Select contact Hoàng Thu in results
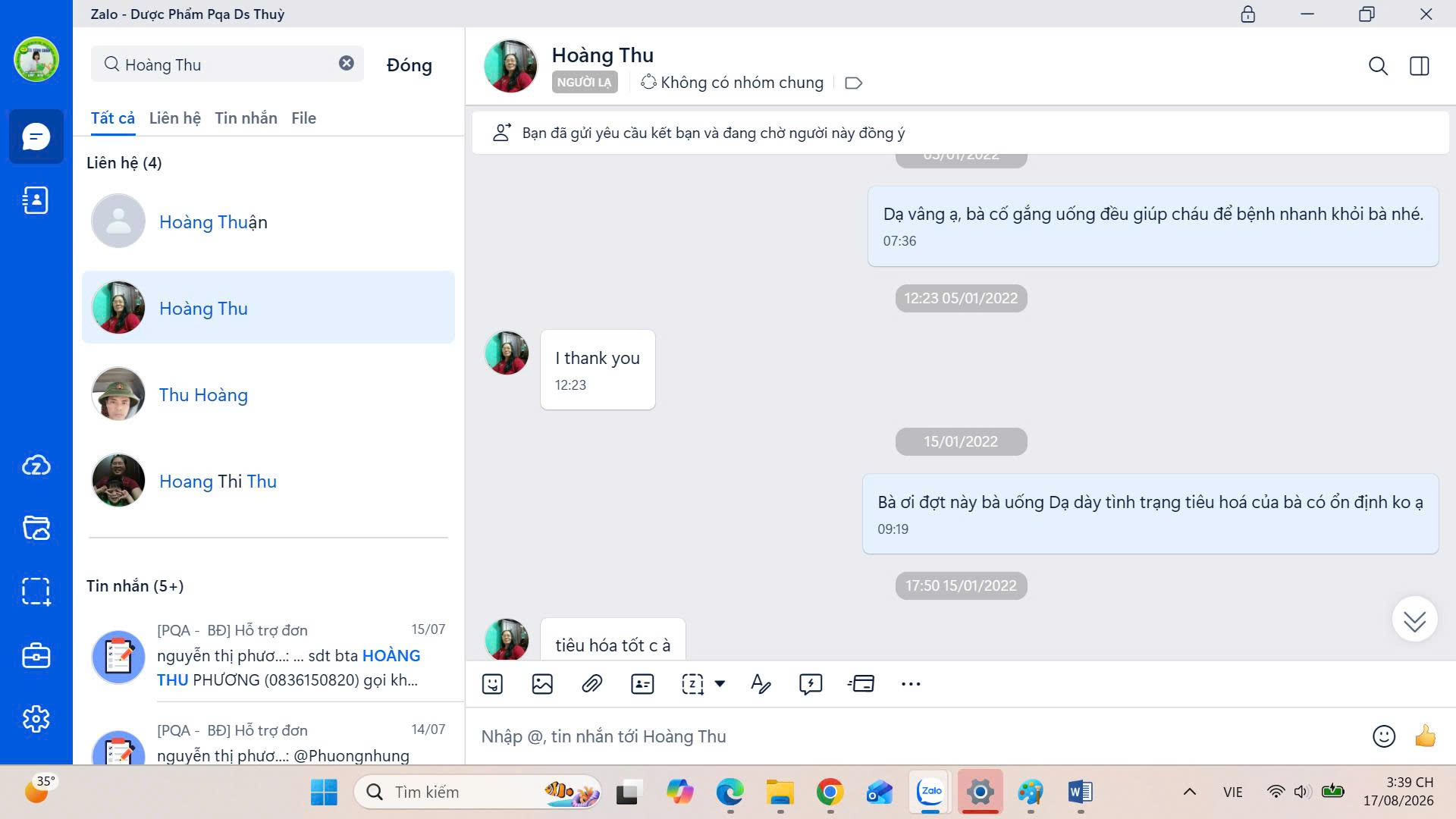The width and height of the screenshot is (1456, 819). coord(268,308)
